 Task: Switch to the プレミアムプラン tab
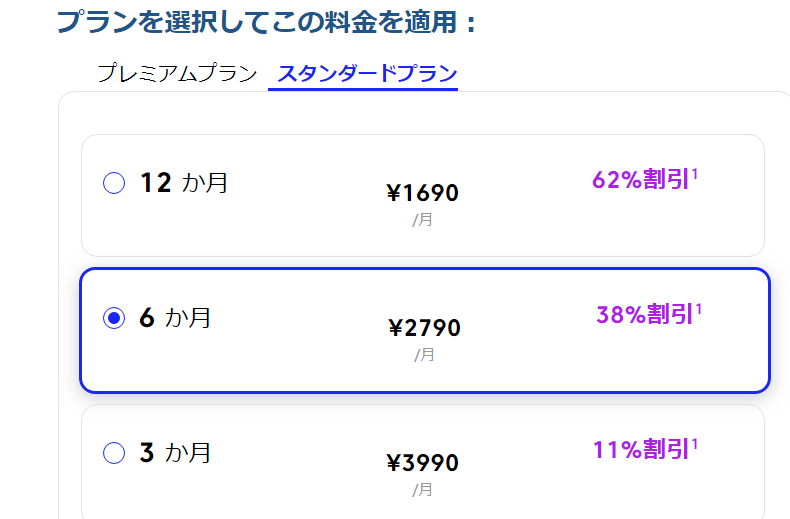pyautogui.click(x=177, y=74)
